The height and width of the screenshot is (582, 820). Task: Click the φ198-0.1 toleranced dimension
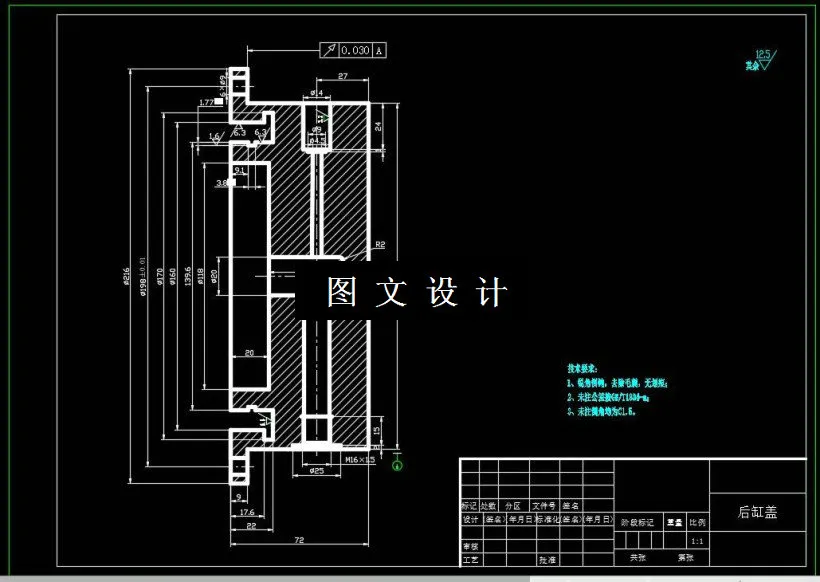[141, 278]
